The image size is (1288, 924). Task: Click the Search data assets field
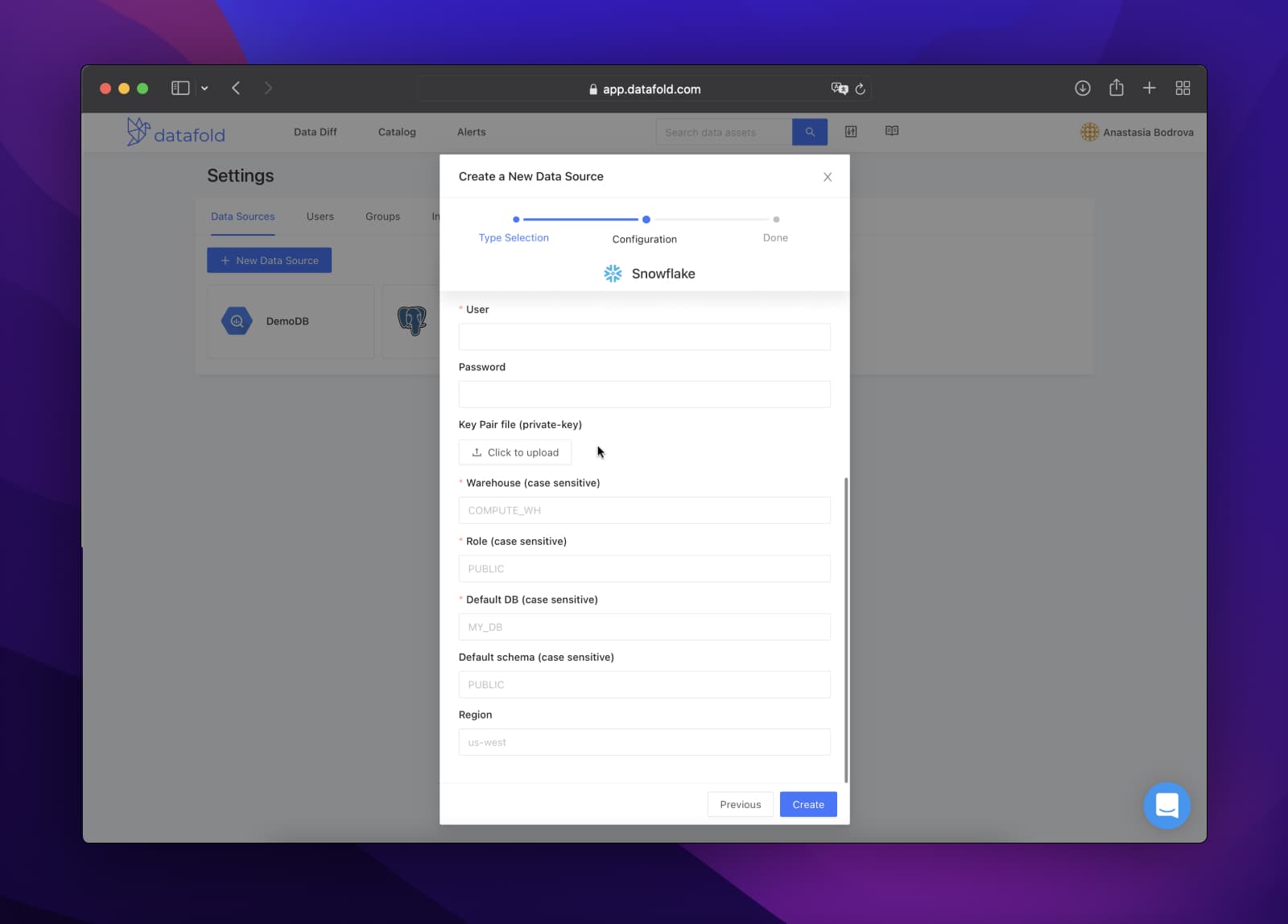(724, 132)
